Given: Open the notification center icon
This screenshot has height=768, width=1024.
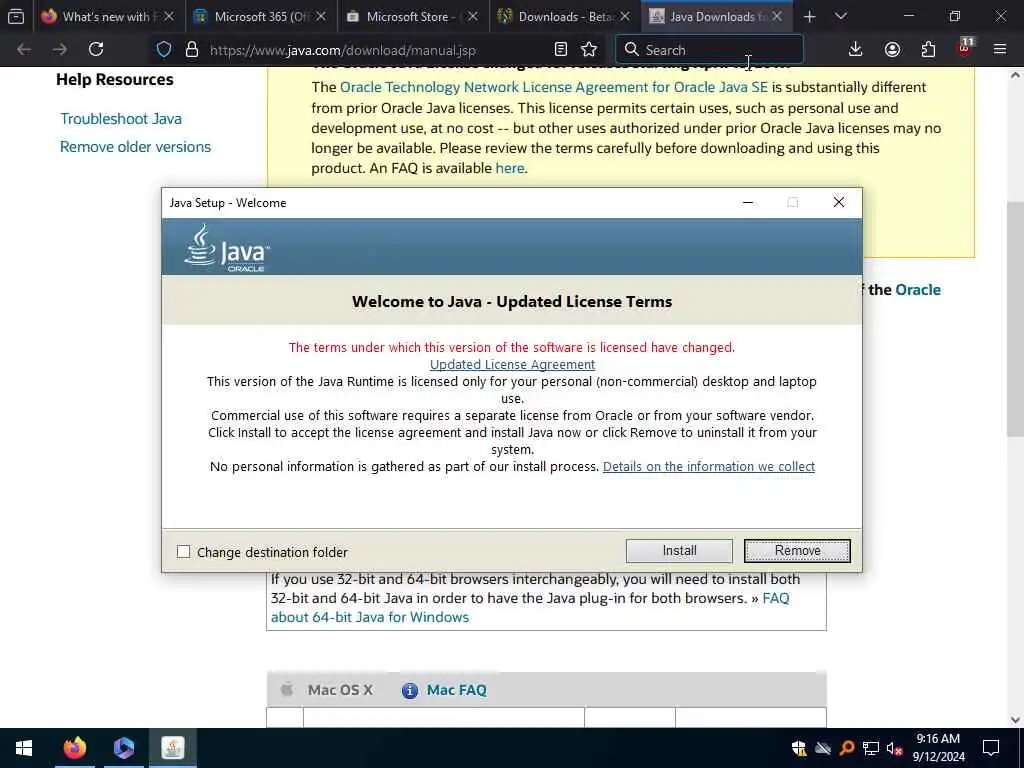Looking at the screenshot, I should pyautogui.click(x=991, y=748).
